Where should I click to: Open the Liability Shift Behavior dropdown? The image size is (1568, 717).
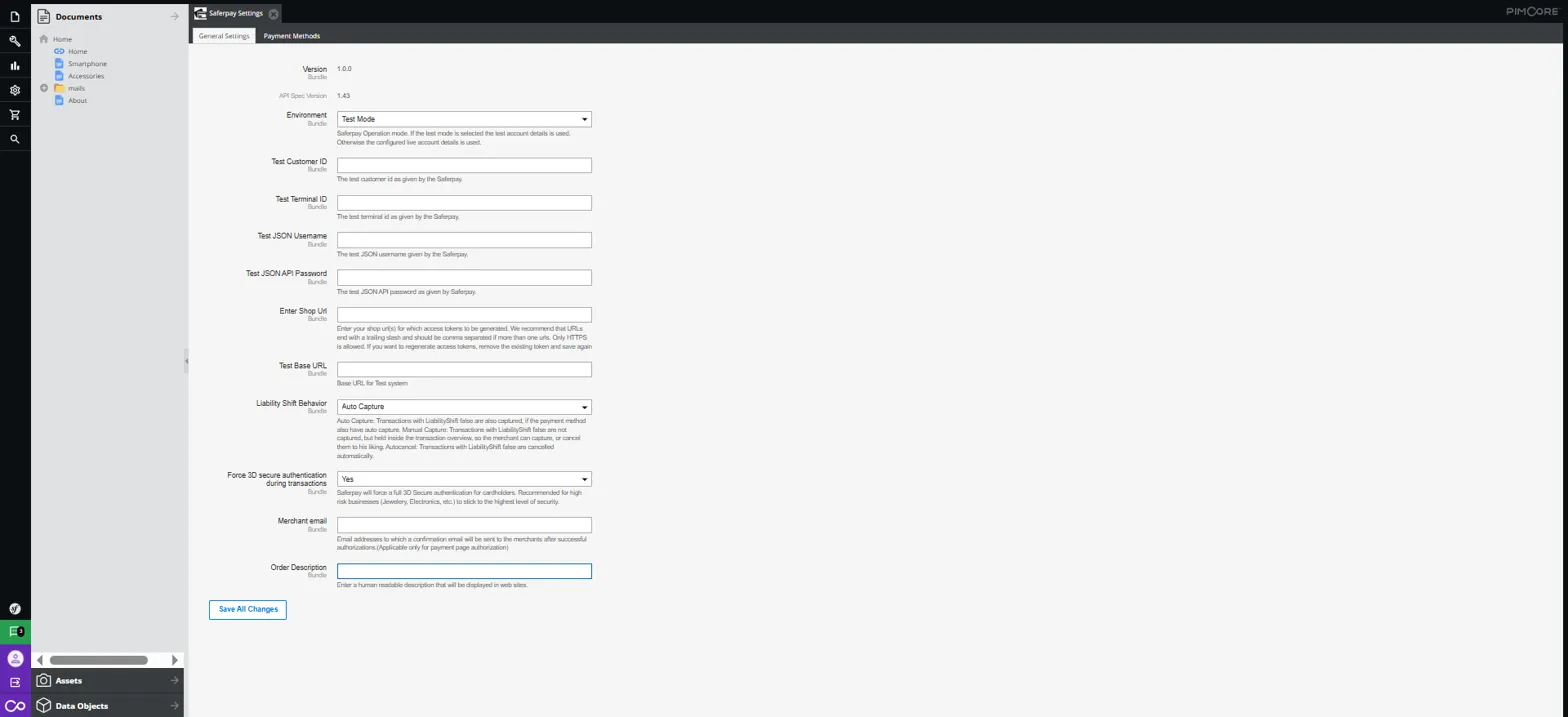click(464, 407)
